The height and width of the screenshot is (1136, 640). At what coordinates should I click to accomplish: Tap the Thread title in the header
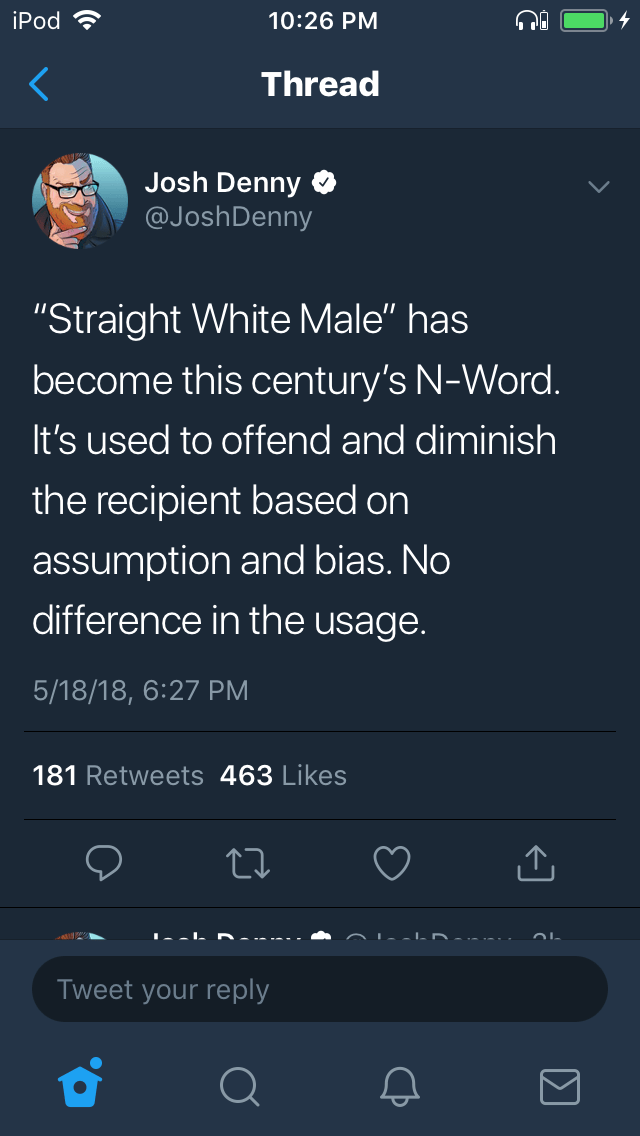320,85
